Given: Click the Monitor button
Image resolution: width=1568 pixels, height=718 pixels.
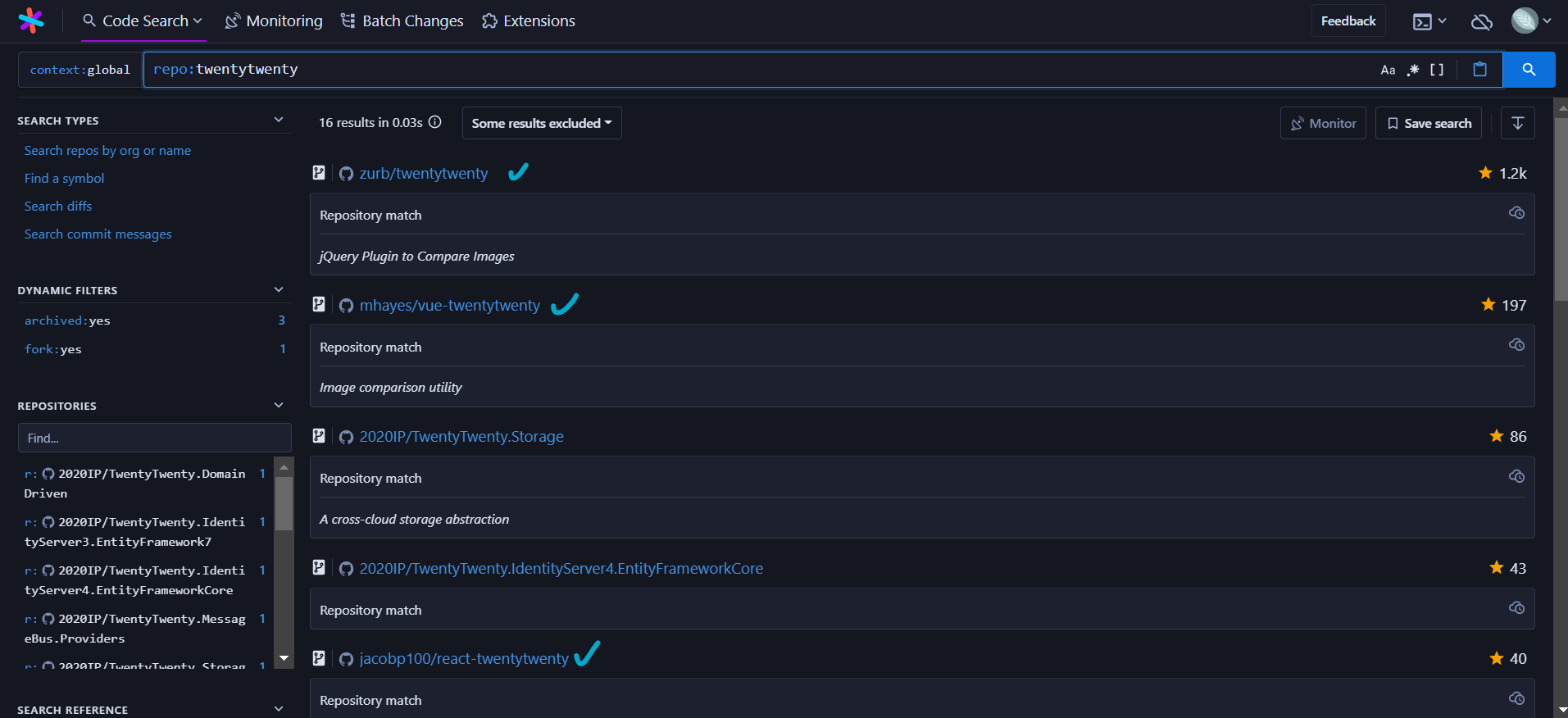Looking at the screenshot, I should (1323, 123).
